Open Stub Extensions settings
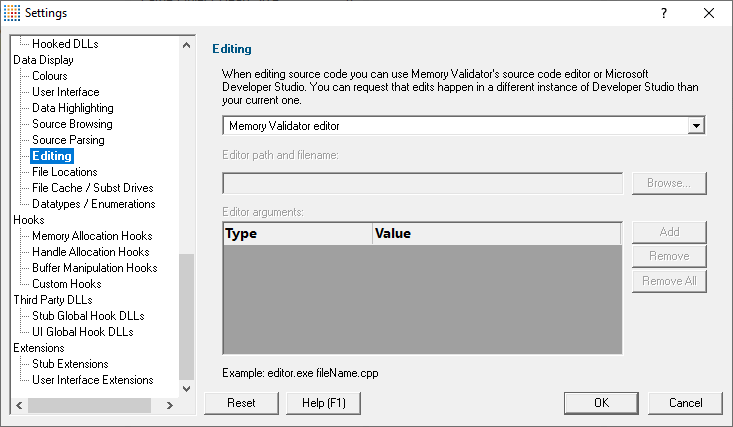The image size is (733, 427). (70, 364)
